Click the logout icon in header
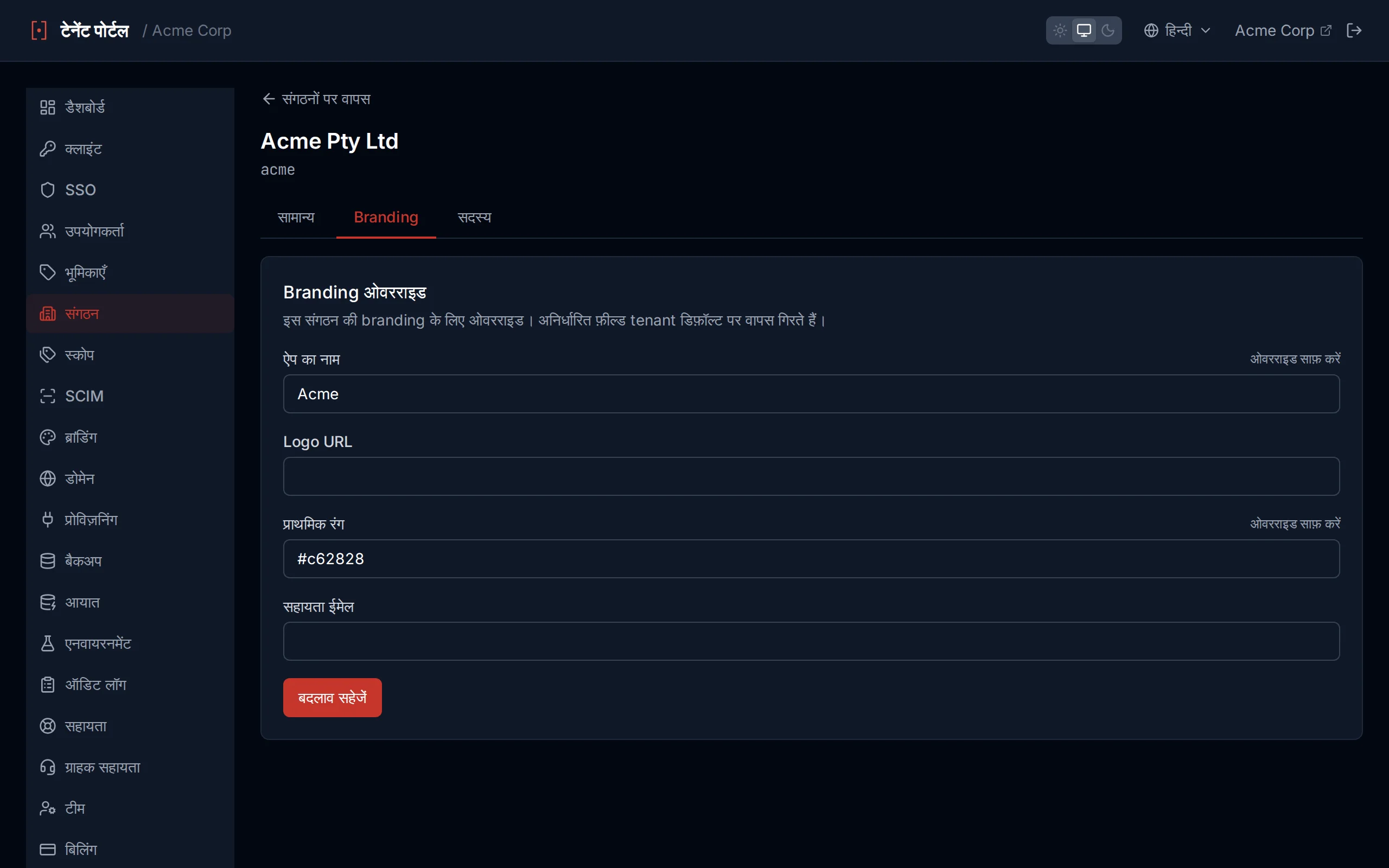The height and width of the screenshot is (868, 1389). click(1354, 30)
